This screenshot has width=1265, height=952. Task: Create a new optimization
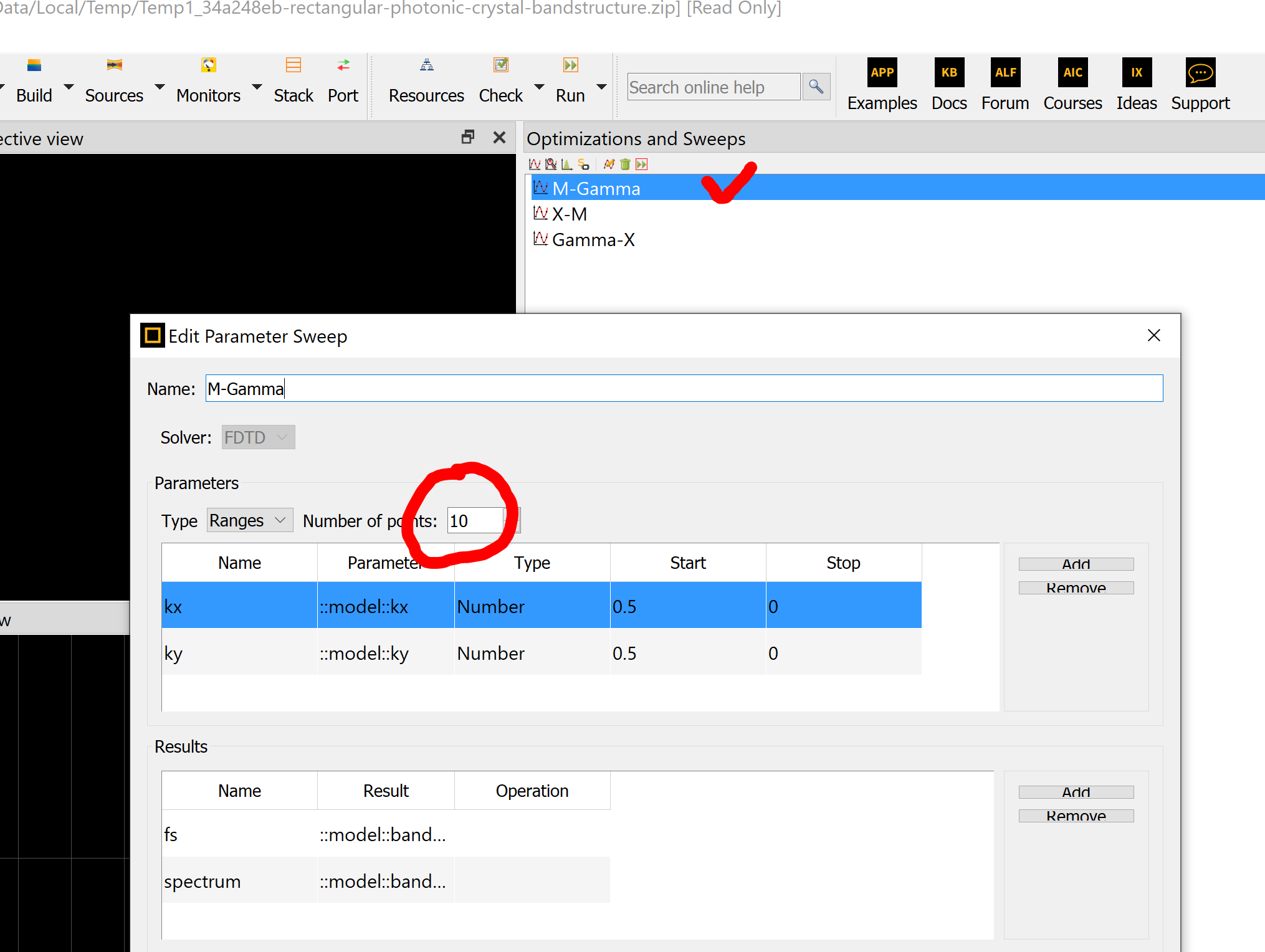[x=550, y=164]
